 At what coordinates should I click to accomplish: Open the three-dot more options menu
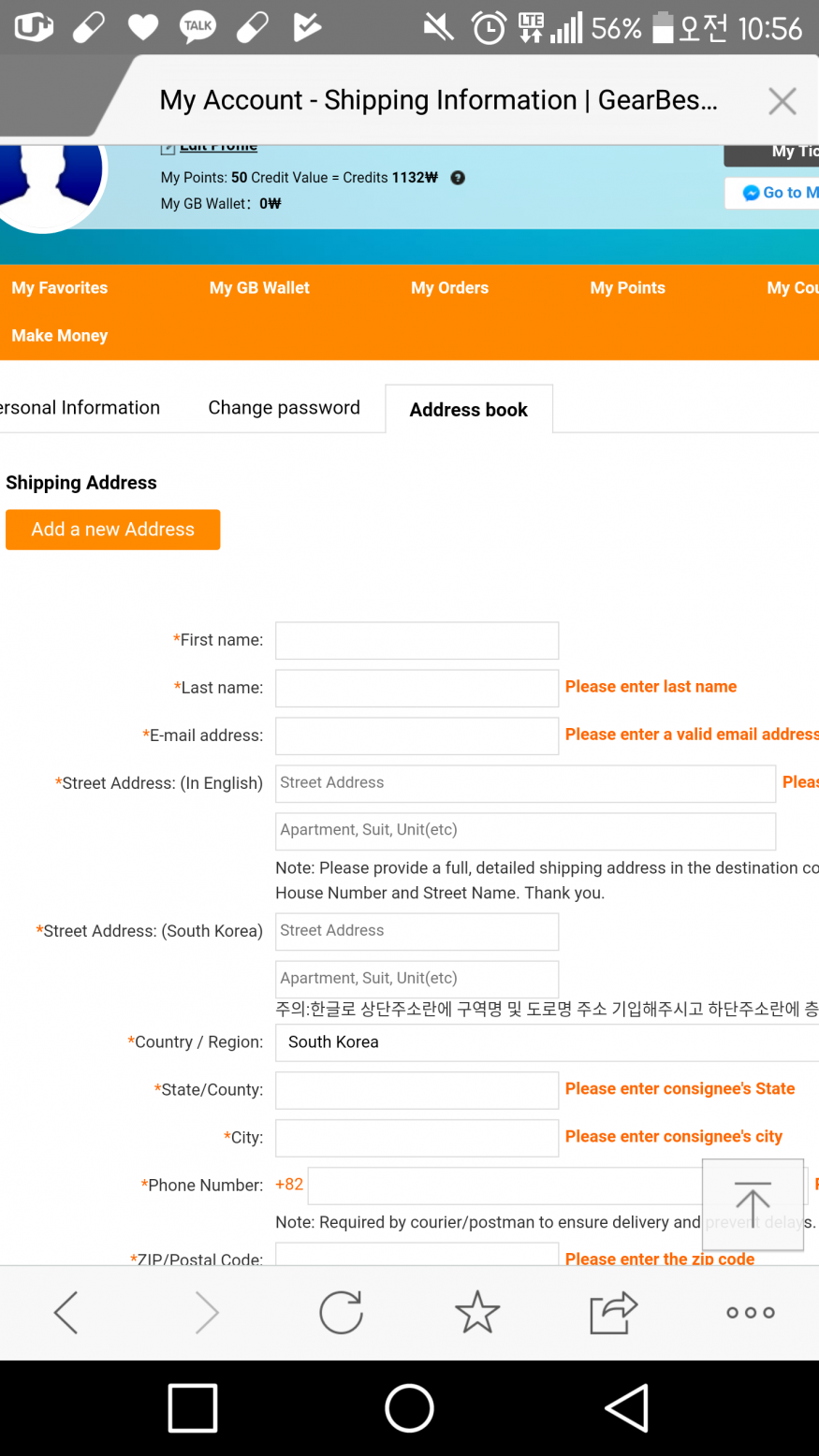[751, 1312]
